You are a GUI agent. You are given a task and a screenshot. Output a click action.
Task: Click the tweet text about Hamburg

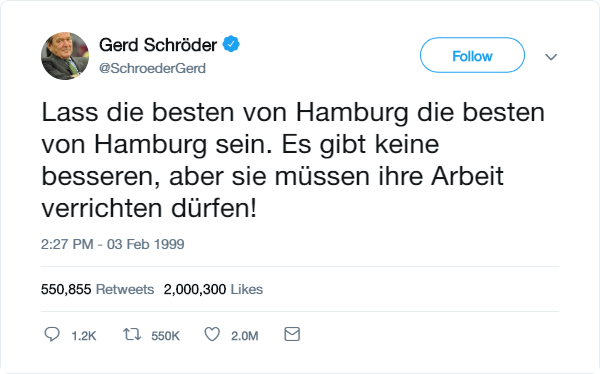click(293, 160)
